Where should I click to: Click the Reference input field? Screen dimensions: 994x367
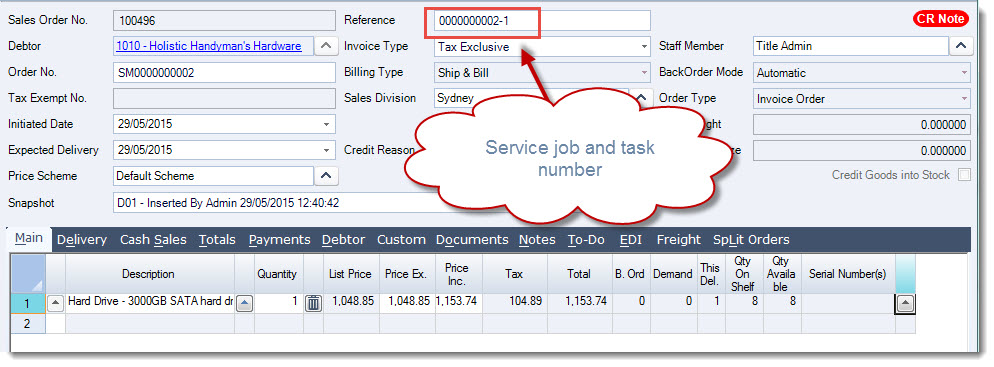tap(542, 20)
